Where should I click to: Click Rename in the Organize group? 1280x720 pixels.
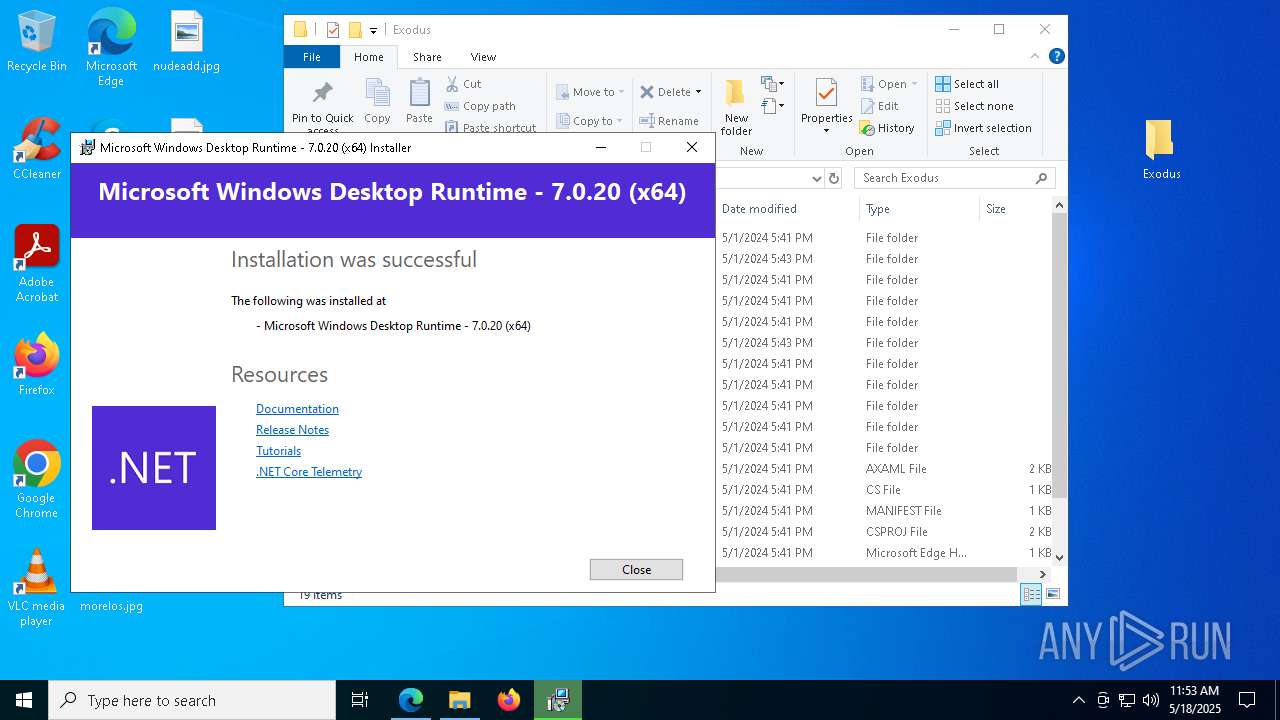coord(669,121)
